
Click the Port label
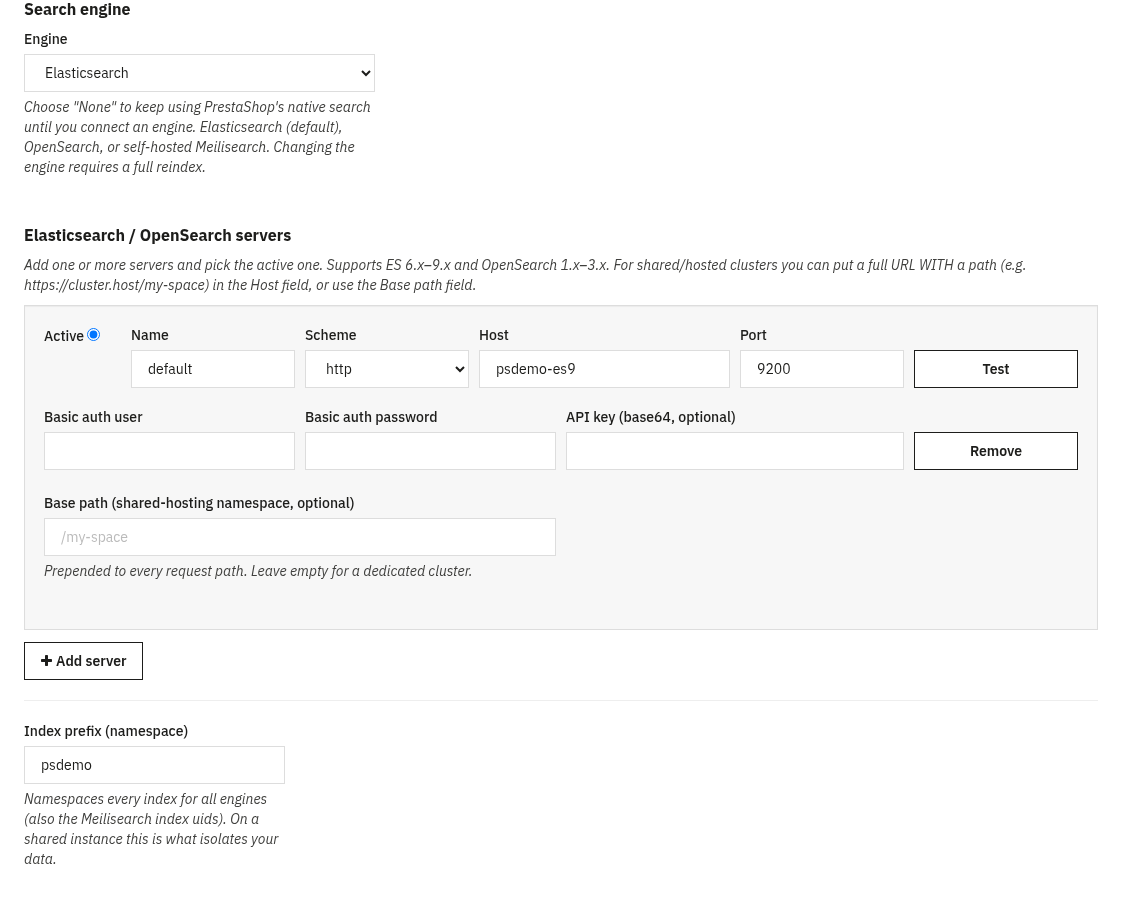pos(753,335)
